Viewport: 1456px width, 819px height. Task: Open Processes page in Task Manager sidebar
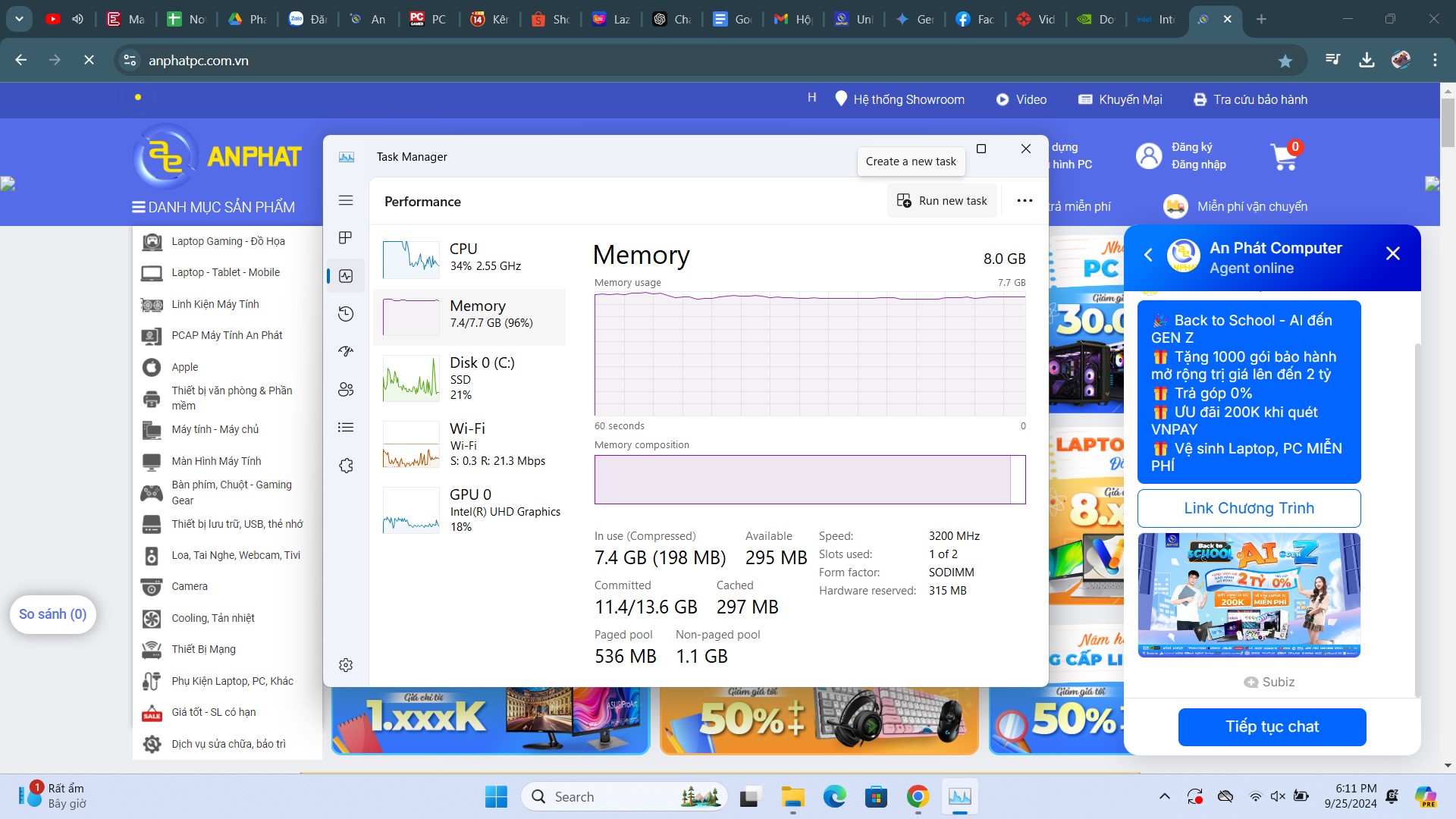346,238
